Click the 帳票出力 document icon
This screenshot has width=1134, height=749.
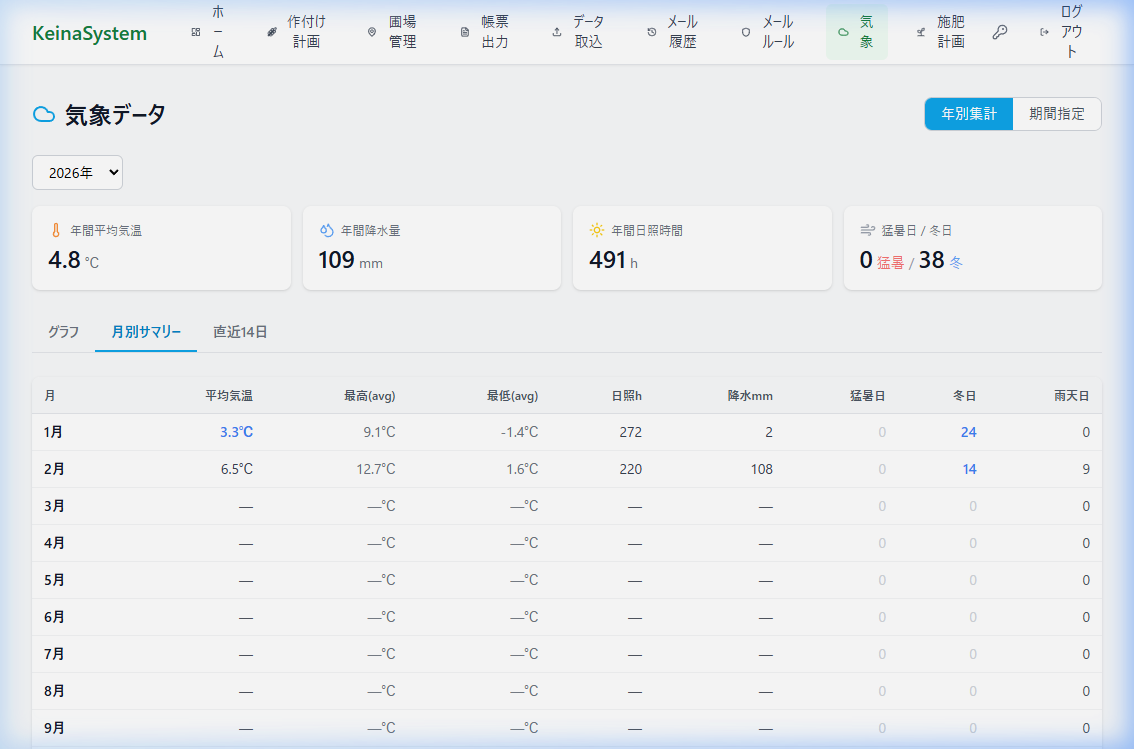464,32
